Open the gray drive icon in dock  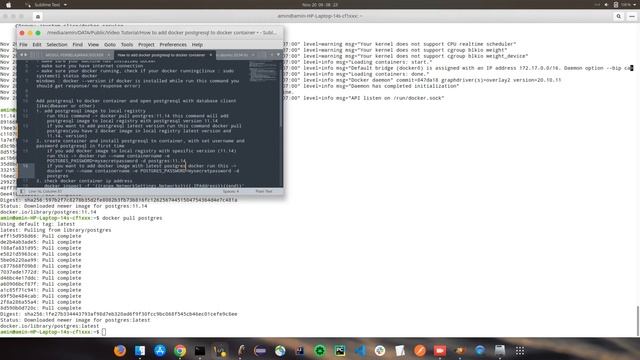point(500,351)
